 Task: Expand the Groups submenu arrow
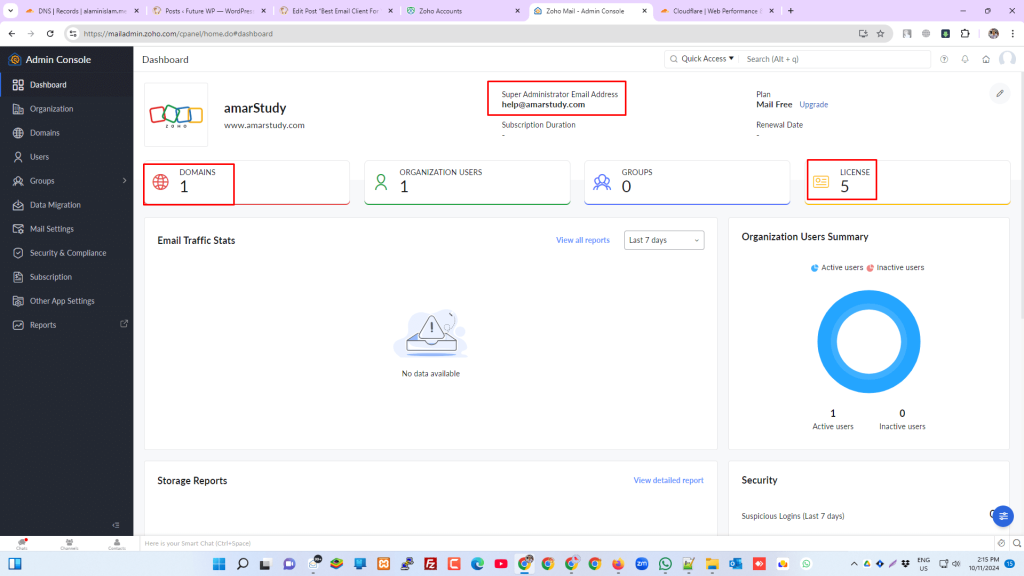(124, 181)
